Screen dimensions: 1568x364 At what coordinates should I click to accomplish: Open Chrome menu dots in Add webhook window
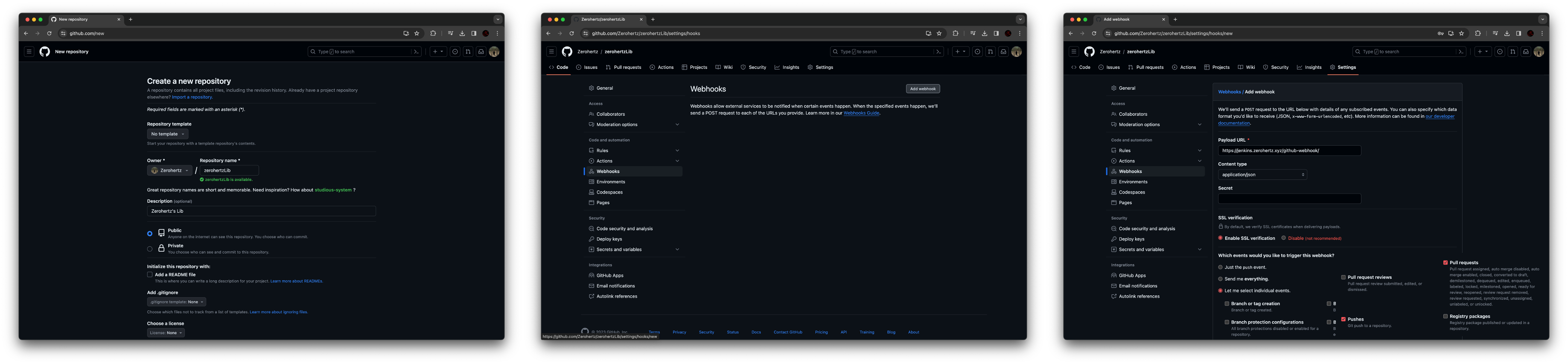tap(1542, 33)
